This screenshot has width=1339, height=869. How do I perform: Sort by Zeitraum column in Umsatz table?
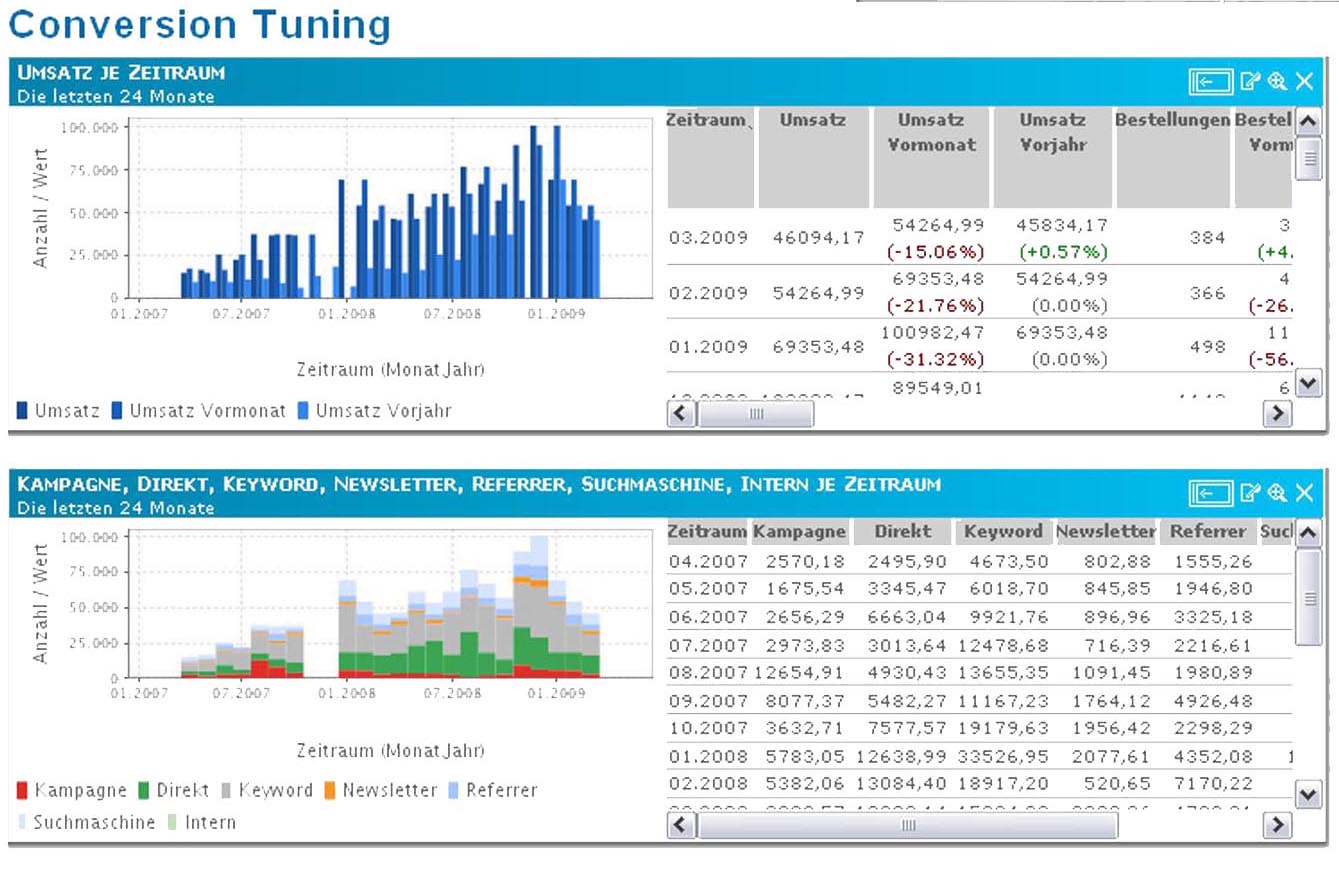click(x=710, y=157)
